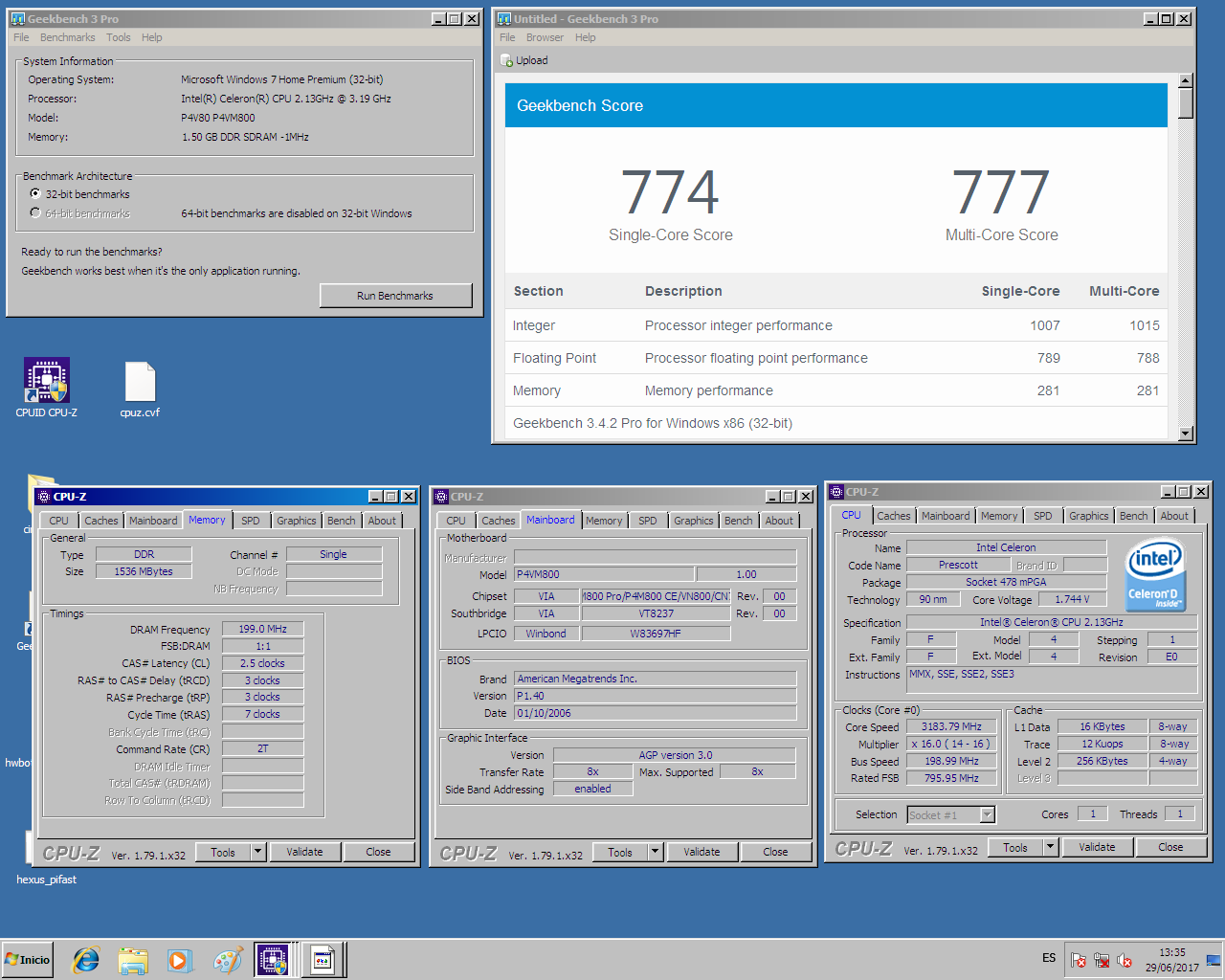This screenshot has height=980, width=1225.
Task: Open About tab in Memory CPU-Z window
Action: click(382, 521)
